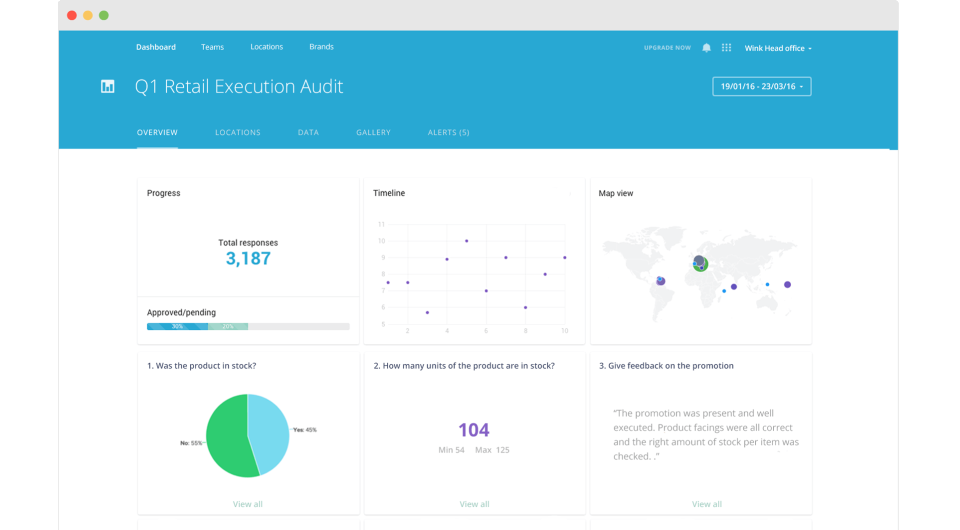Open the Brands menu item
This screenshot has width=960, height=530.
pyautogui.click(x=321, y=47)
